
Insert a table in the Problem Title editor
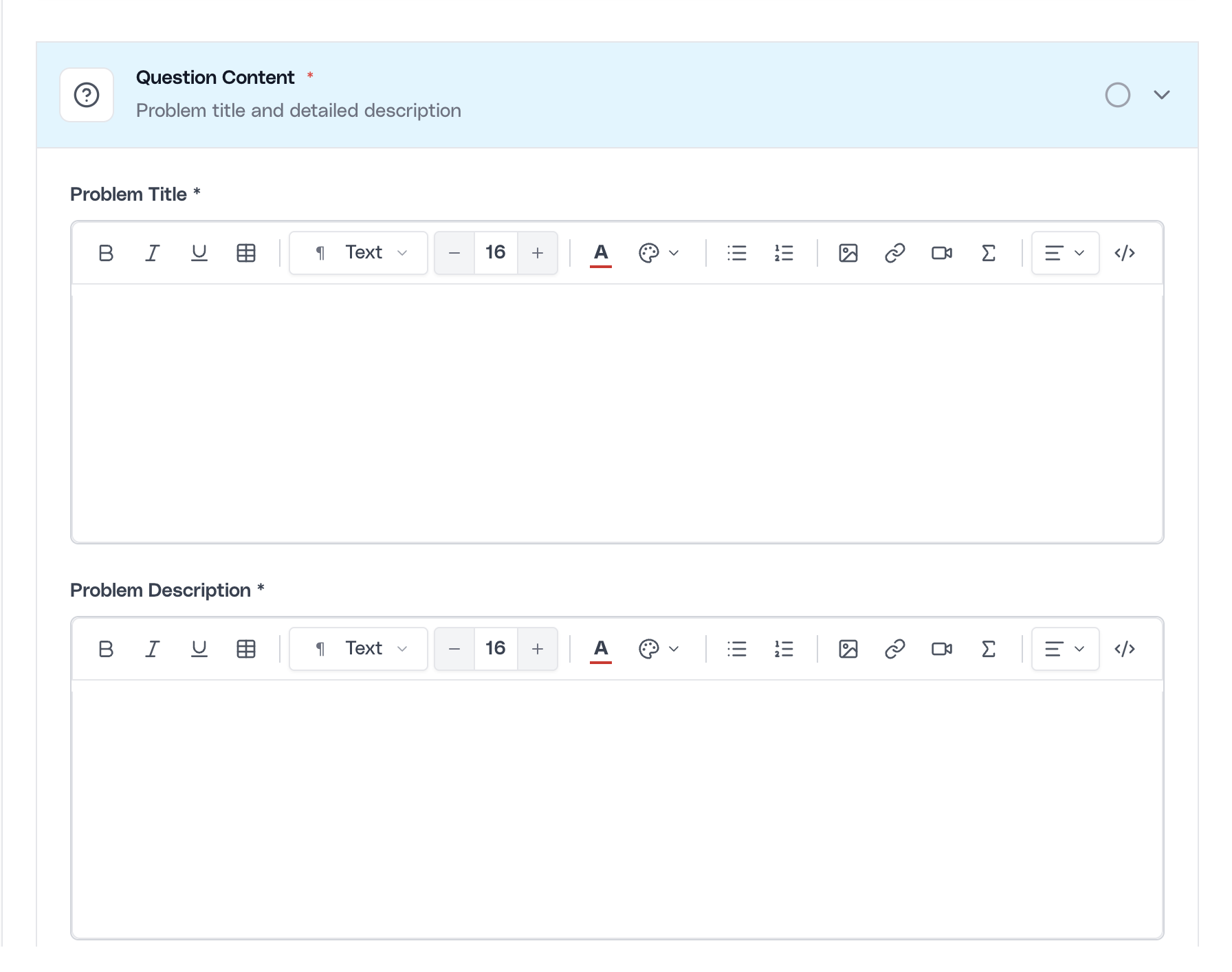pos(245,253)
